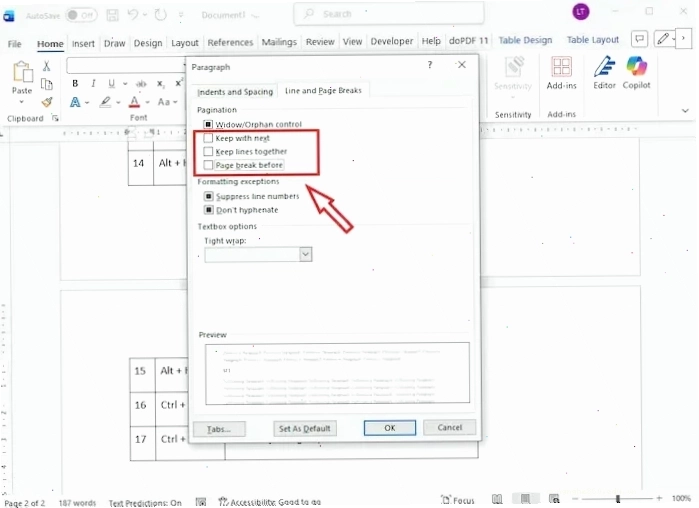Expand the Undo history dropdown arrow
This screenshot has height=508, width=699.
click(144, 15)
